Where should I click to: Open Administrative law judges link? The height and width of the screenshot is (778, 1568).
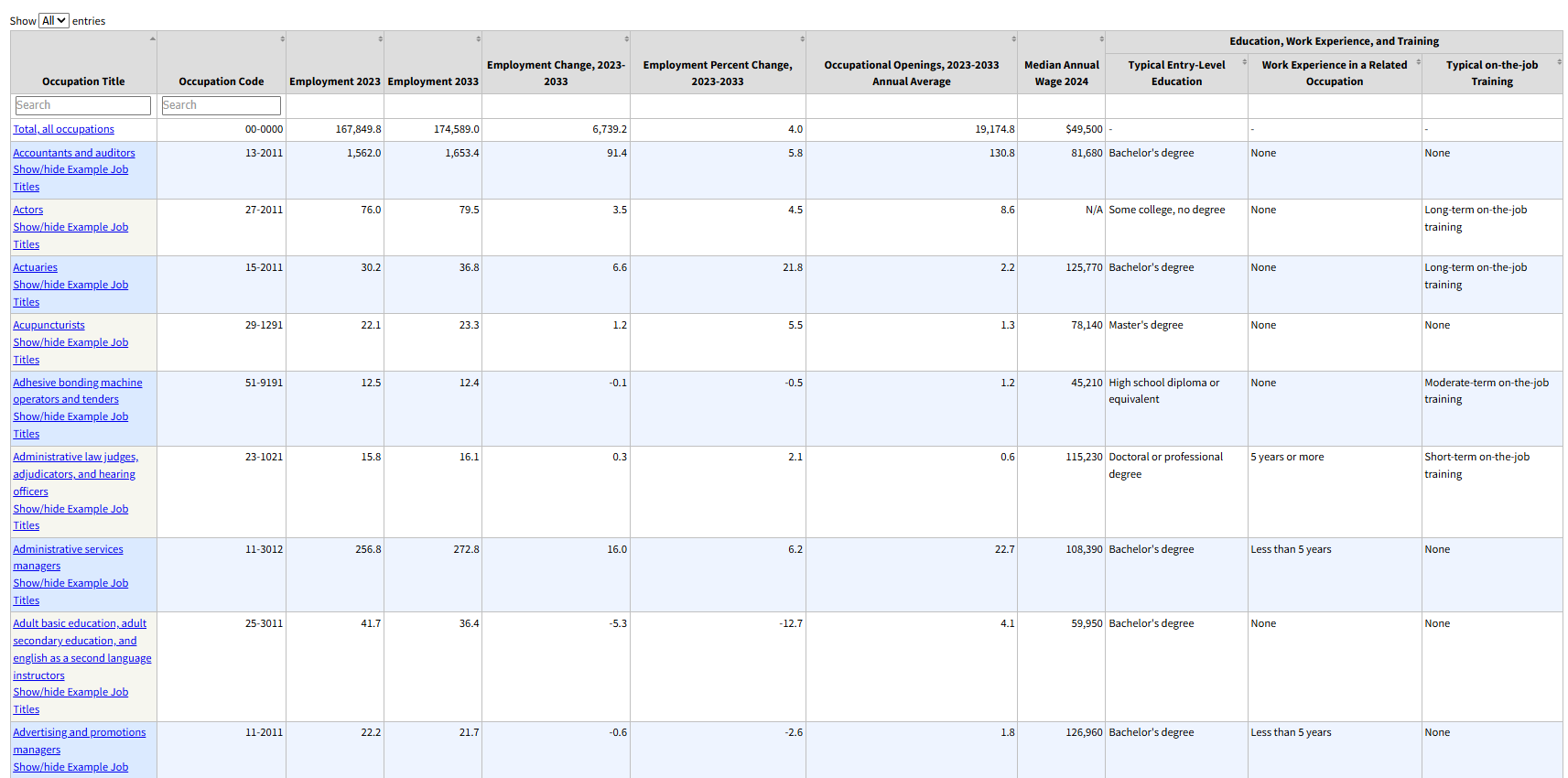click(76, 474)
